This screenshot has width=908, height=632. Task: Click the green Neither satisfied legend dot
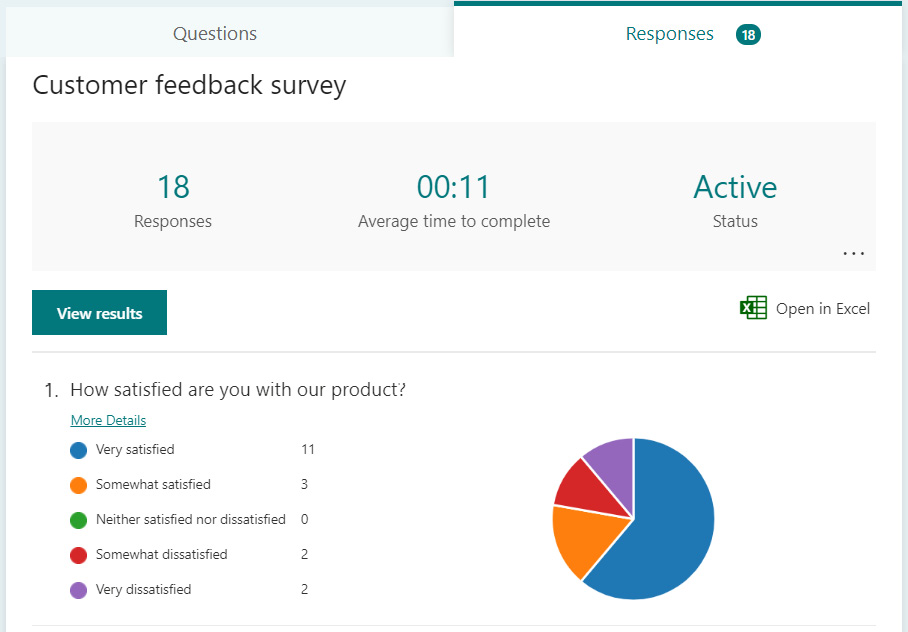pos(78,520)
